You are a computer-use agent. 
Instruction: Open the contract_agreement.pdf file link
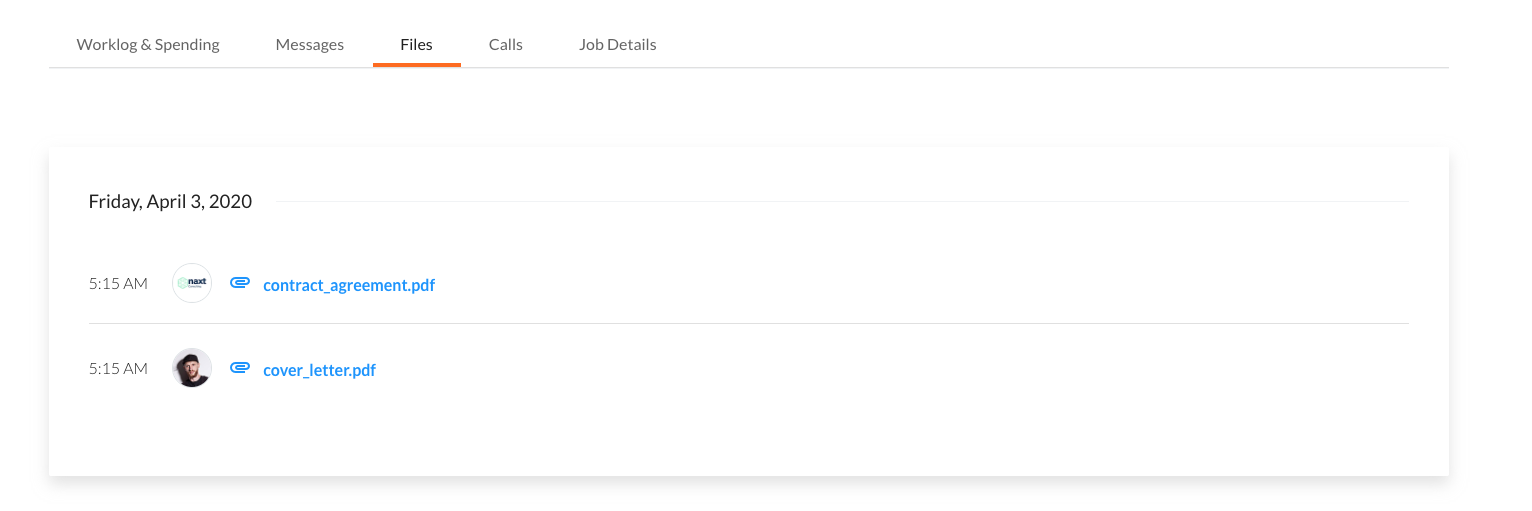[x=349, y=285]
